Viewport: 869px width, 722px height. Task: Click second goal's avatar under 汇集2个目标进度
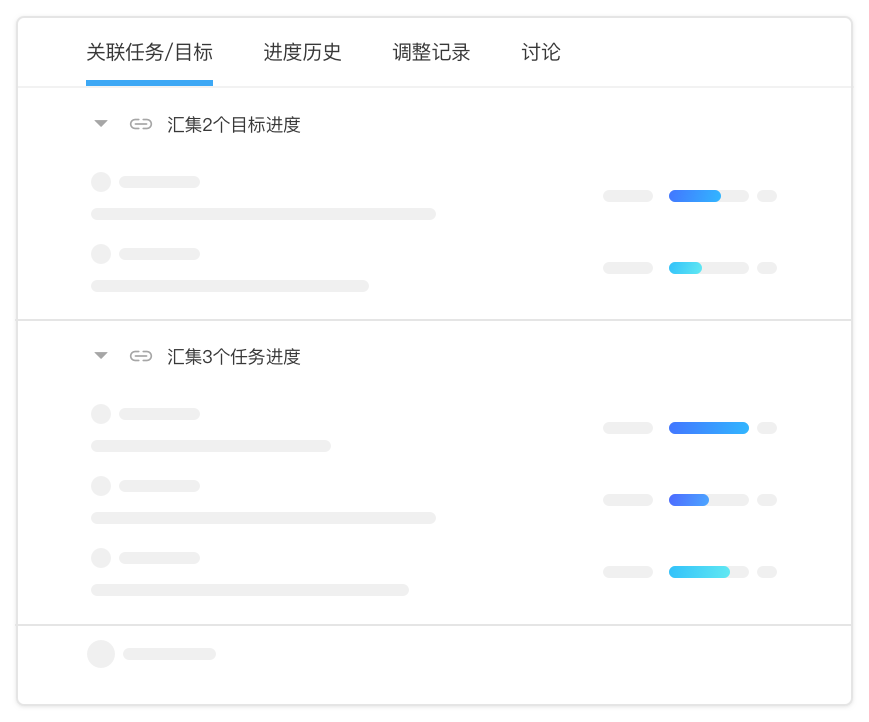pyautogui.click(x=101, y=254)
